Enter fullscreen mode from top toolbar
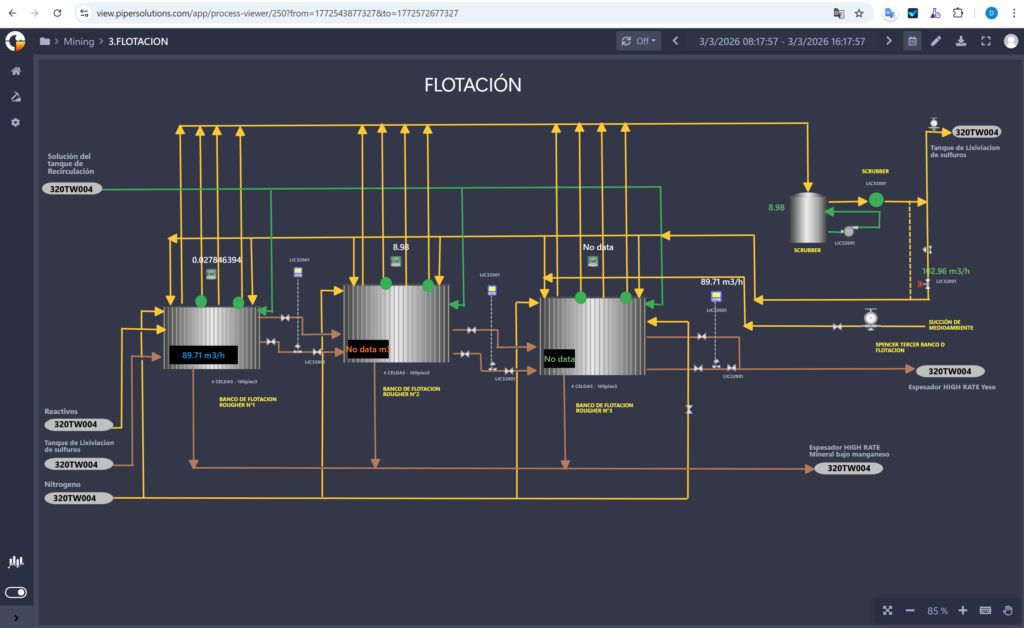Image resolution: width=1024 pixels, height=628 pixels. tap(985, 41)
